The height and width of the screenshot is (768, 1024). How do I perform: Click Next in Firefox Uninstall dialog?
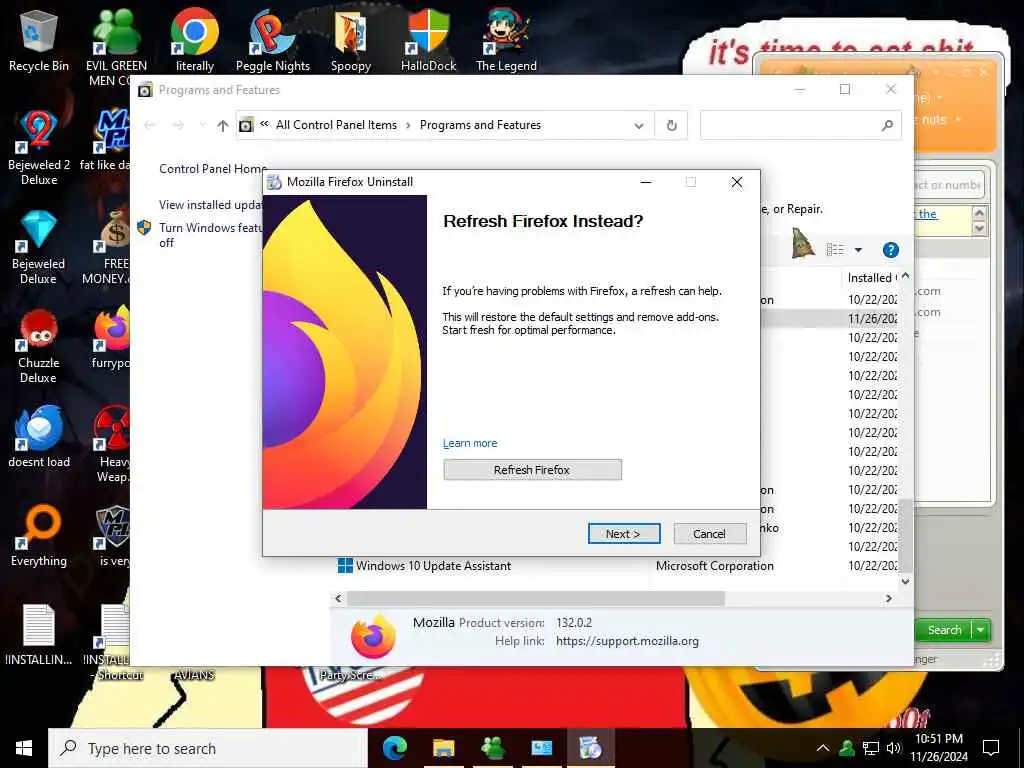pyautogui.click(x=624, y=534)
